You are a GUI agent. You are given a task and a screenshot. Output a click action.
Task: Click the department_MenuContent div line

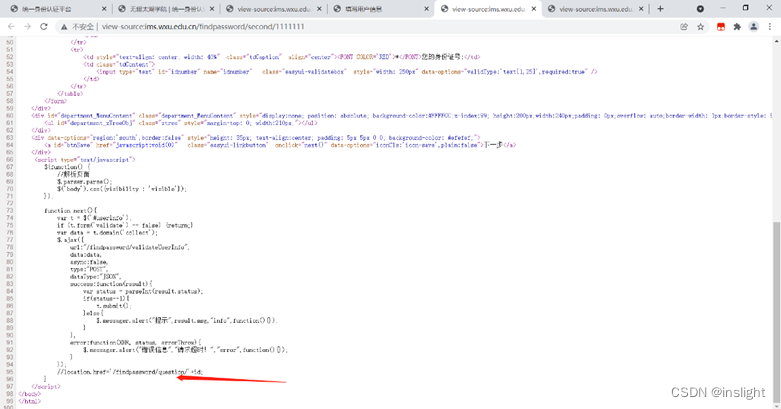[x=401, y=116]
